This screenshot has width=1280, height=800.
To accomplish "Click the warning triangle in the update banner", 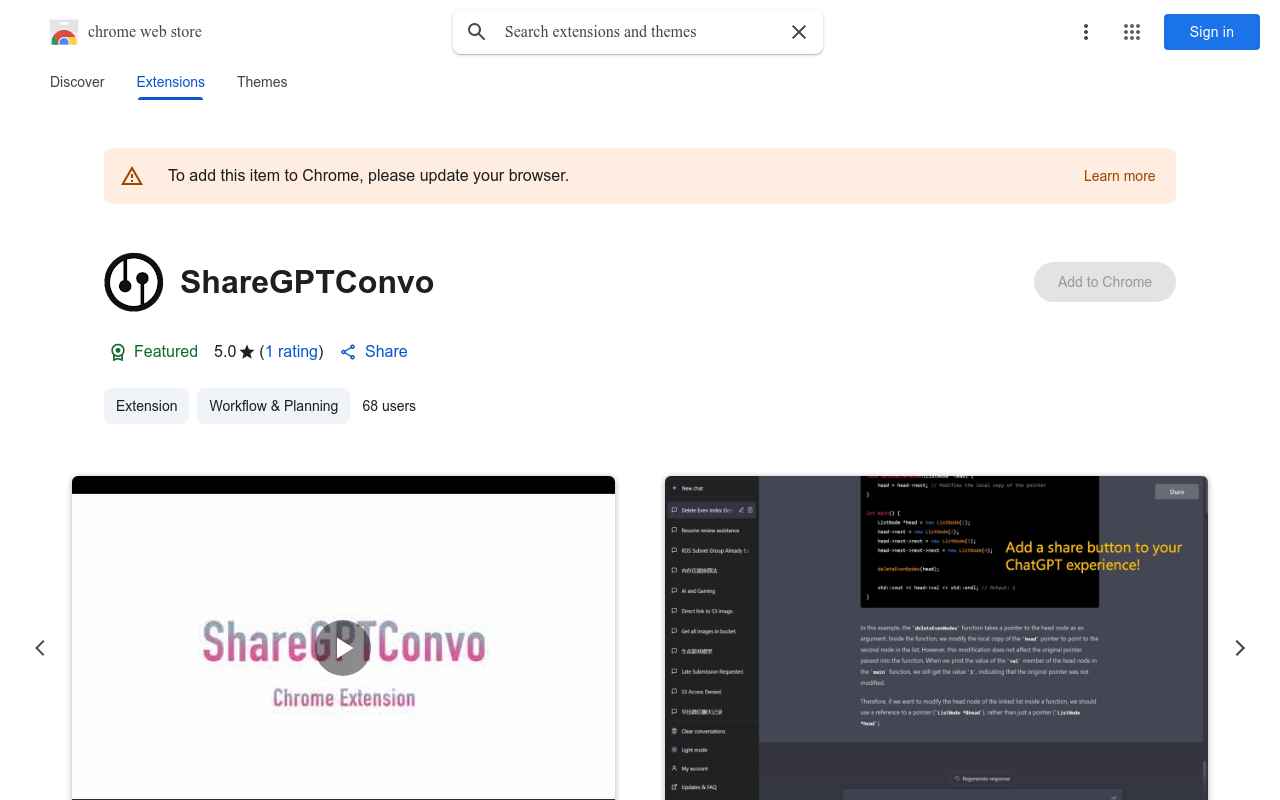I will click(132, 175).
